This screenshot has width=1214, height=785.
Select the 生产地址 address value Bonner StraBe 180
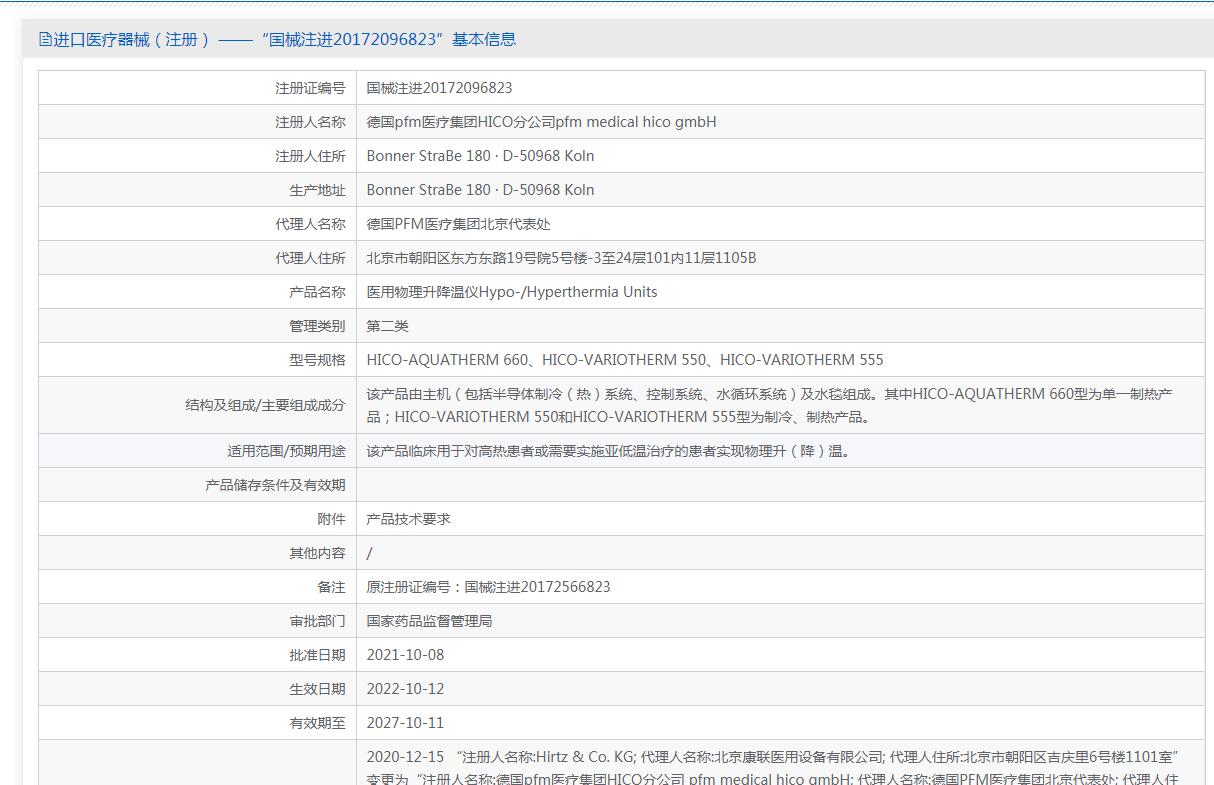480,190
